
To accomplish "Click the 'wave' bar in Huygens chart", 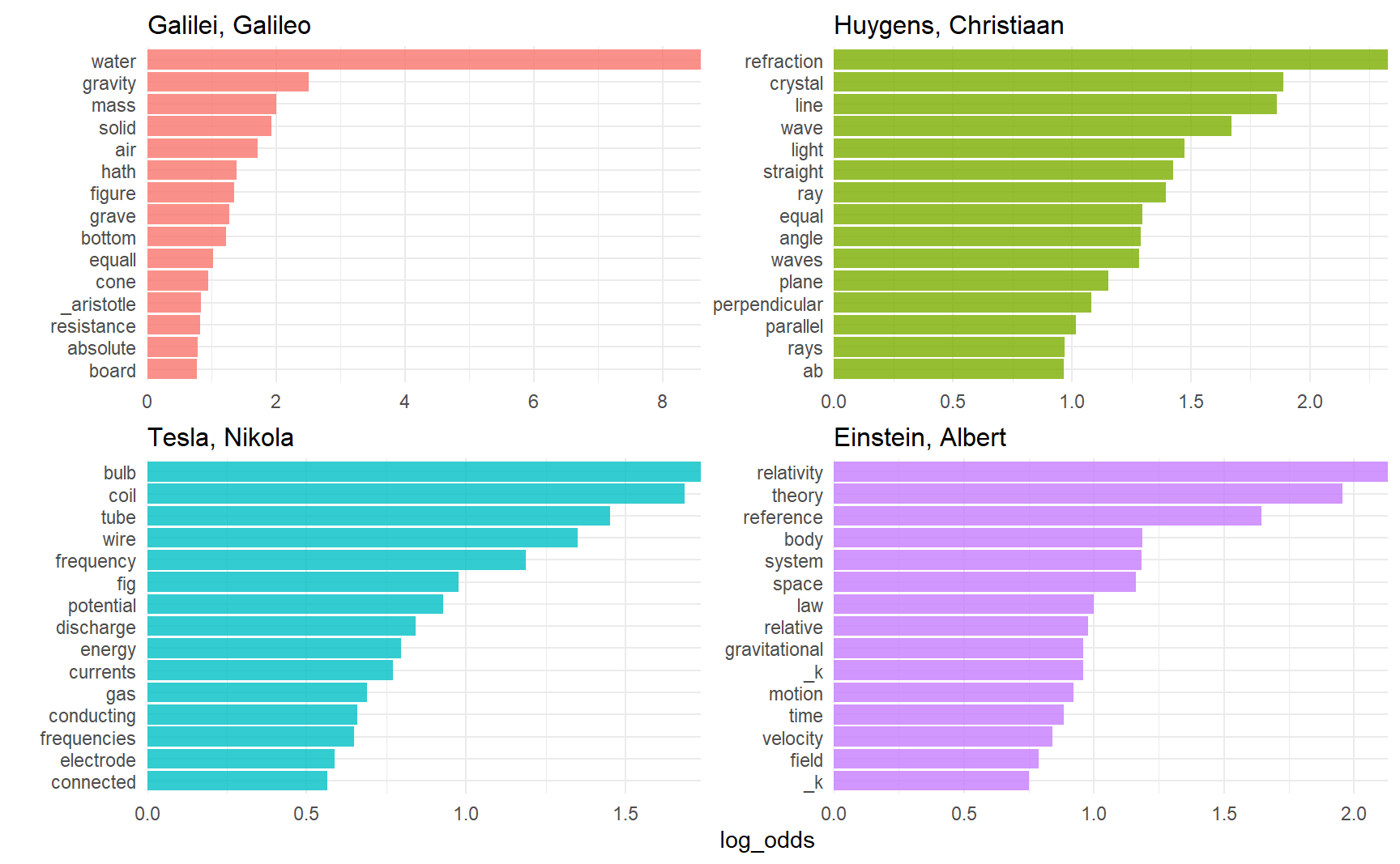I will click(1032, 126).
